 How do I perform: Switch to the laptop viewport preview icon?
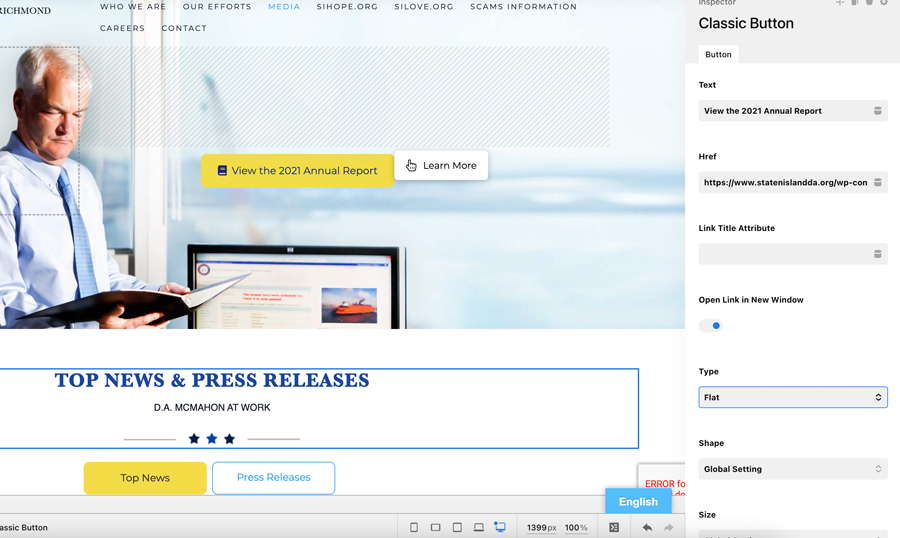point(479,527)
